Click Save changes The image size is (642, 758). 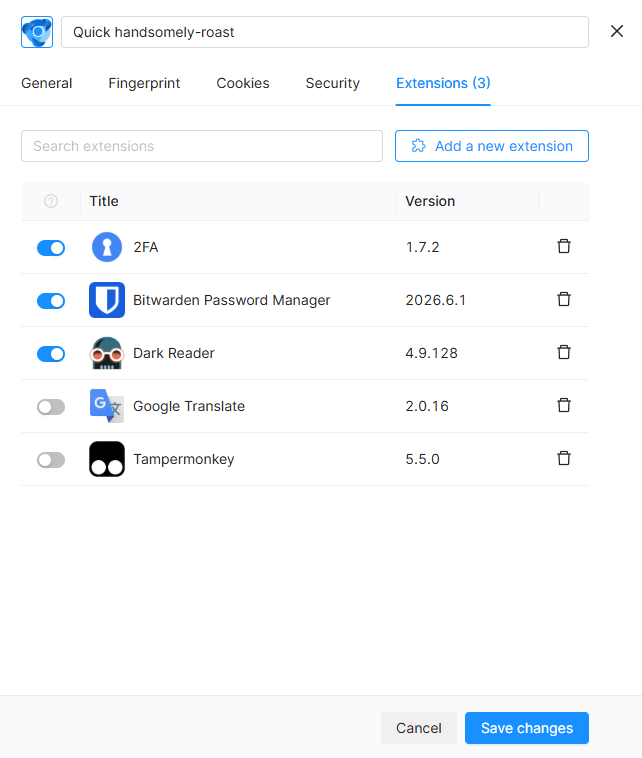pos(527,728)
